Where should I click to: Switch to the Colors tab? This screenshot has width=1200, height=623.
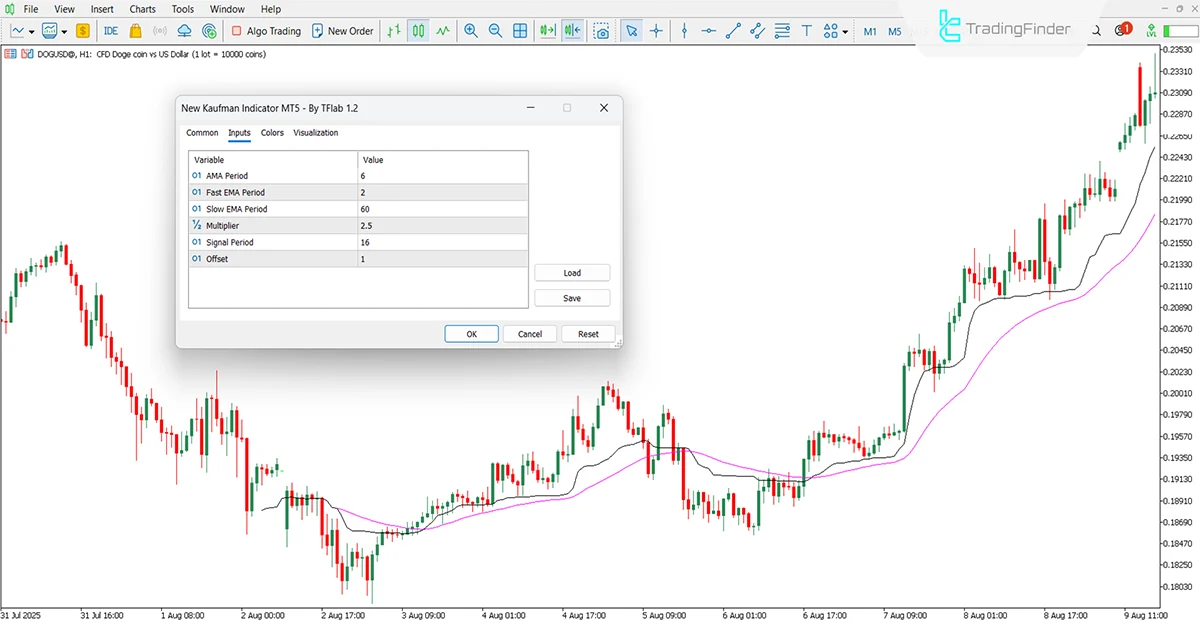pos(271,132)
